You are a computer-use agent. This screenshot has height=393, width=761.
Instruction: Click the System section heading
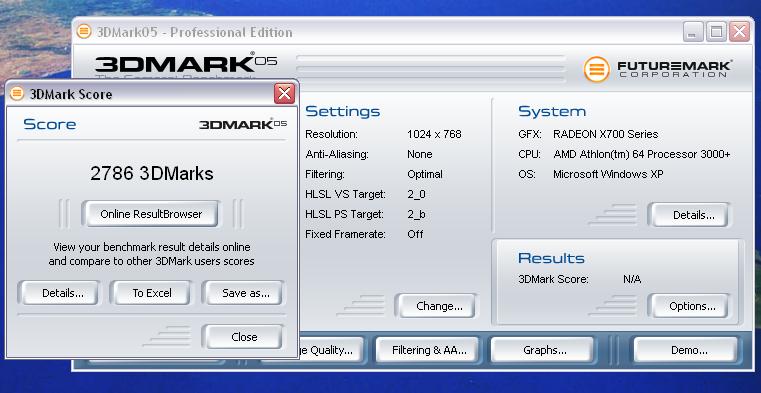(x=552, y=111)
